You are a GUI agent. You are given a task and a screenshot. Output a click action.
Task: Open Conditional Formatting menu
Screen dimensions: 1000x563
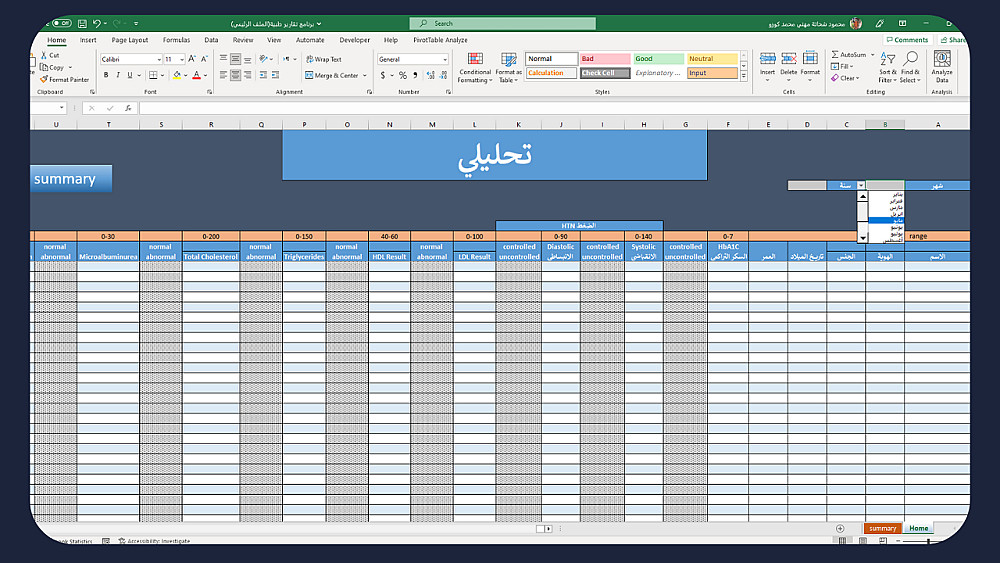[x=474, y=68]
